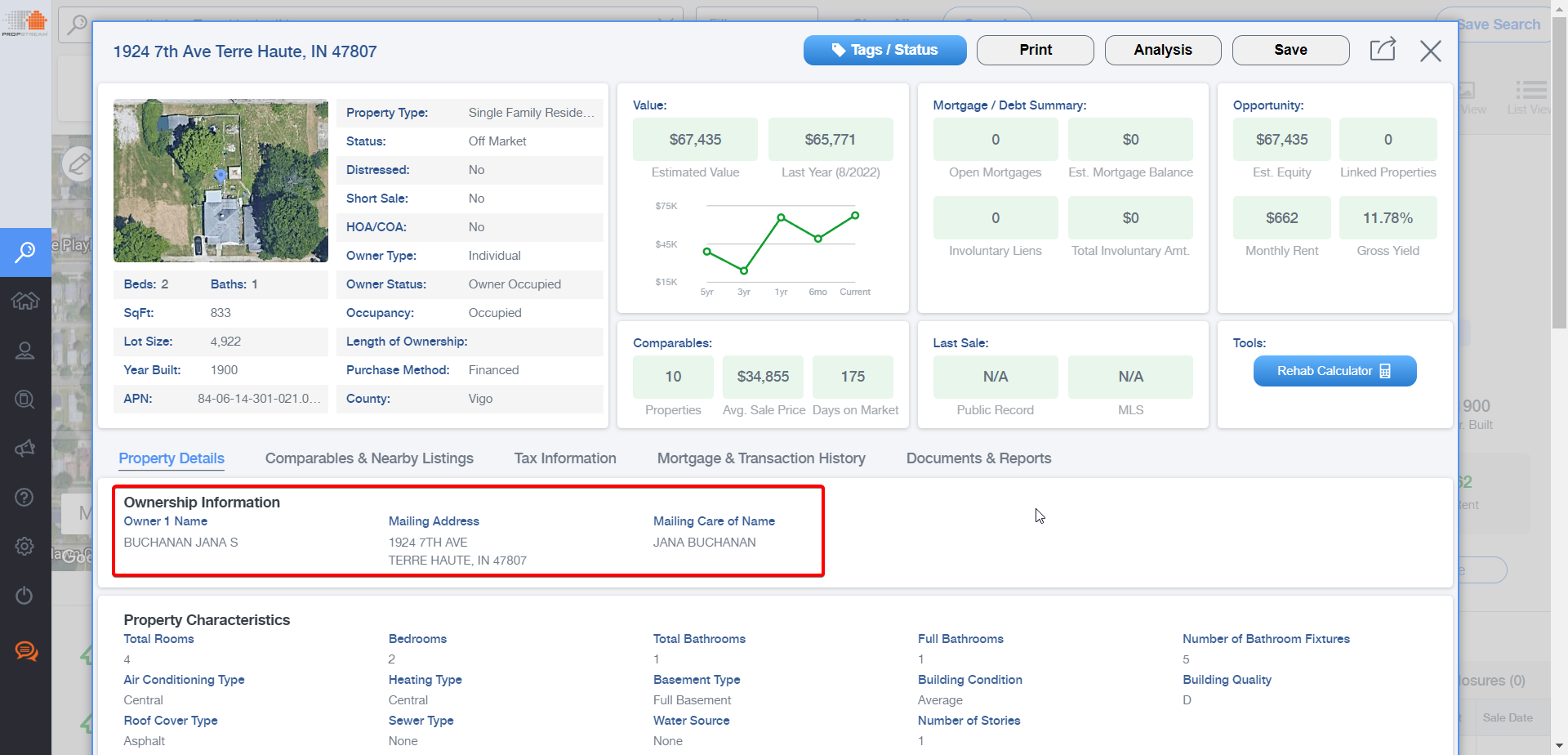The image size is (1568, 755).
Task: Open the Documents & Reports tab
Action: point(978,458)
